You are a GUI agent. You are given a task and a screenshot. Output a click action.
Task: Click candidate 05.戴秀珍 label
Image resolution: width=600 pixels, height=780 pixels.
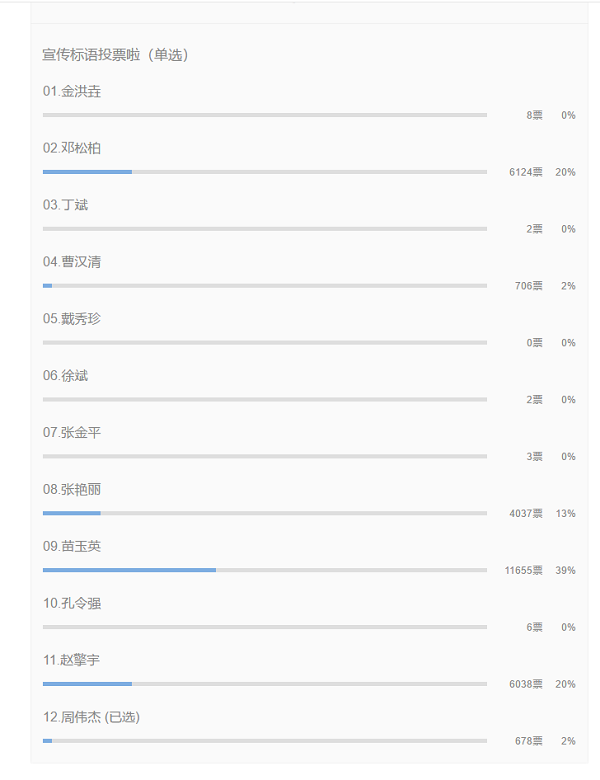pos(72,319)
